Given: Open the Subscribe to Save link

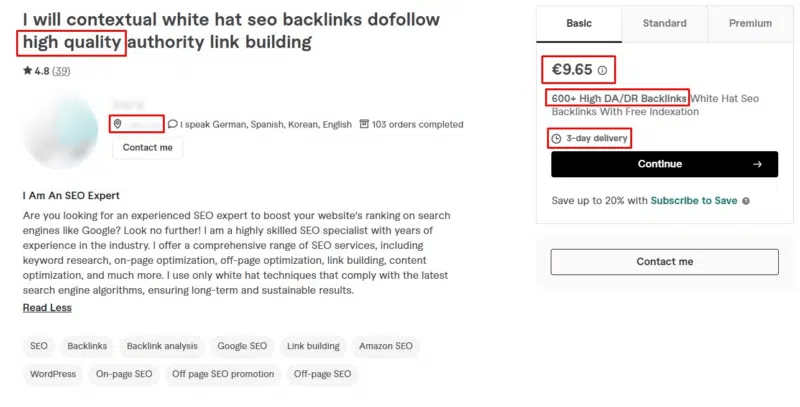Looking at the screenshot, I should point(693,201).
